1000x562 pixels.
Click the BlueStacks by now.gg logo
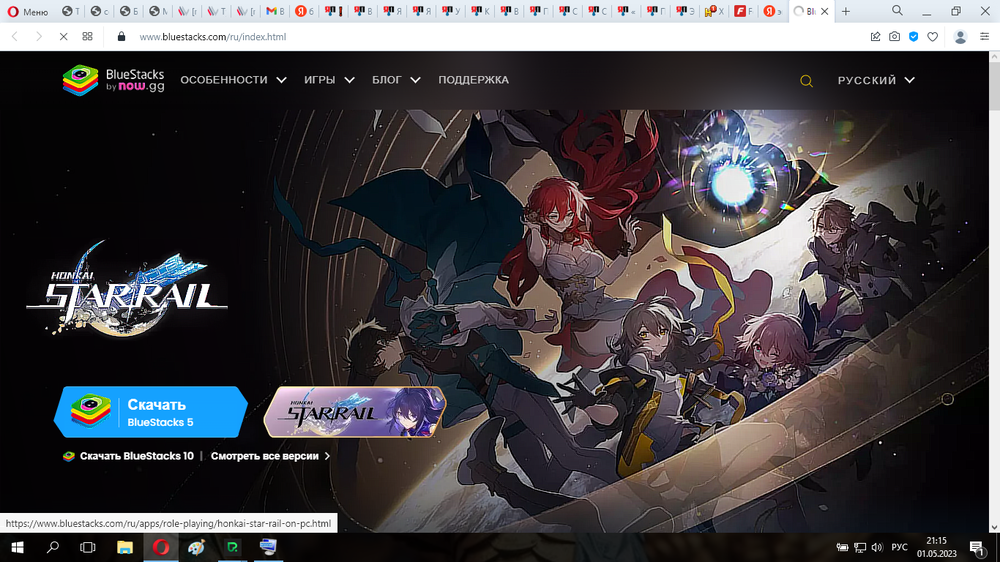tap(114, 80)
